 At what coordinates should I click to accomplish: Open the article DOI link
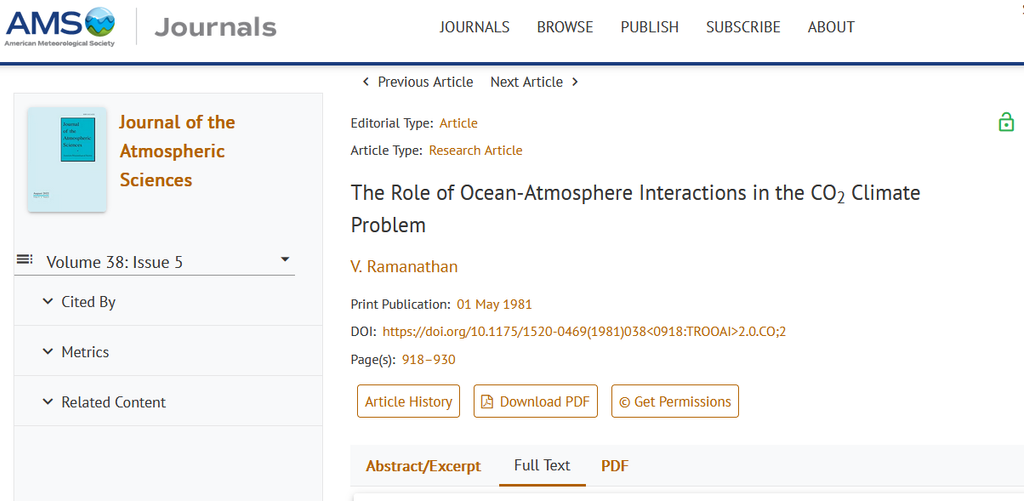tap(584, 332)
